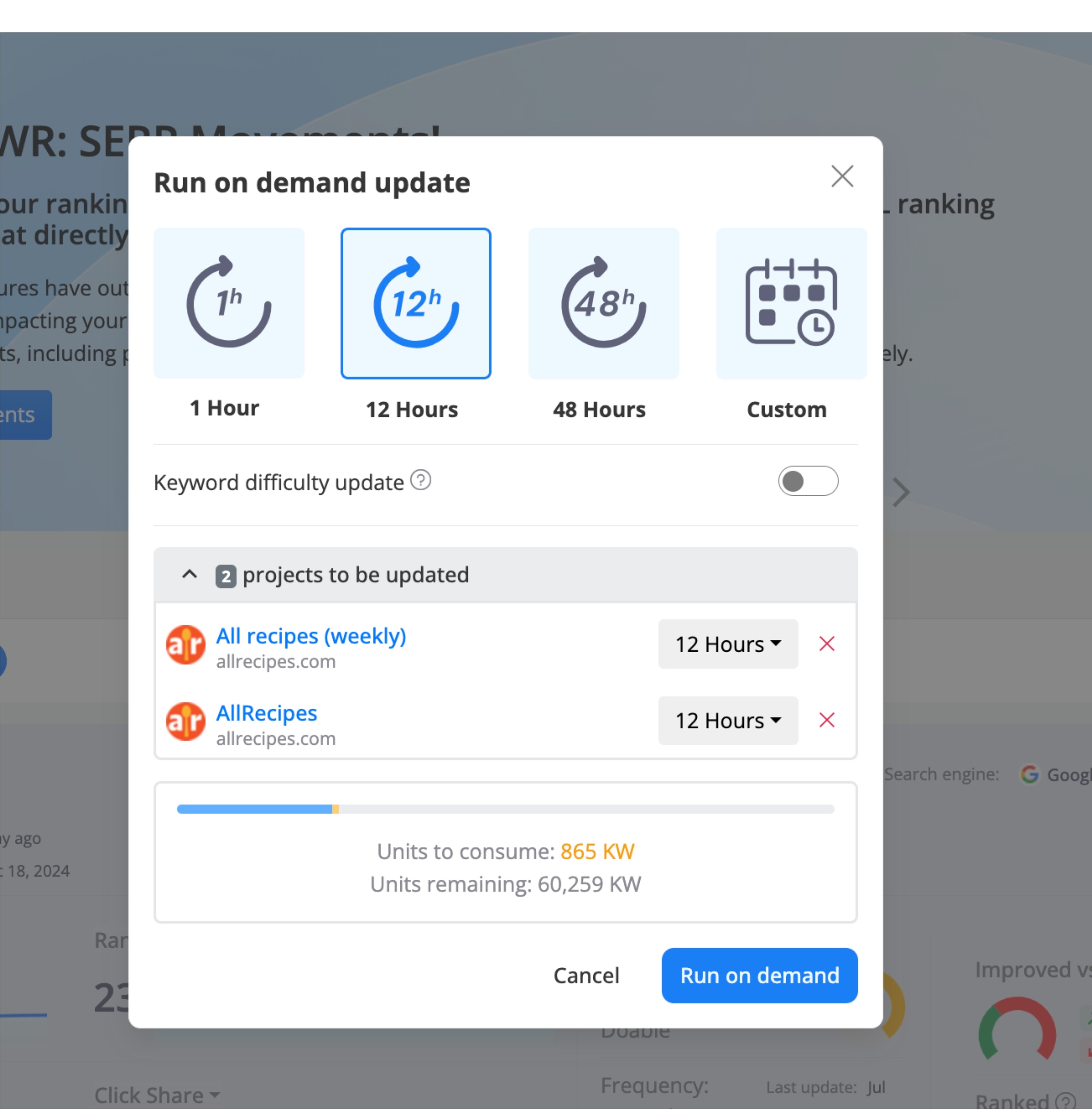Open the AllRecipes project link

(x=267, y=713)
